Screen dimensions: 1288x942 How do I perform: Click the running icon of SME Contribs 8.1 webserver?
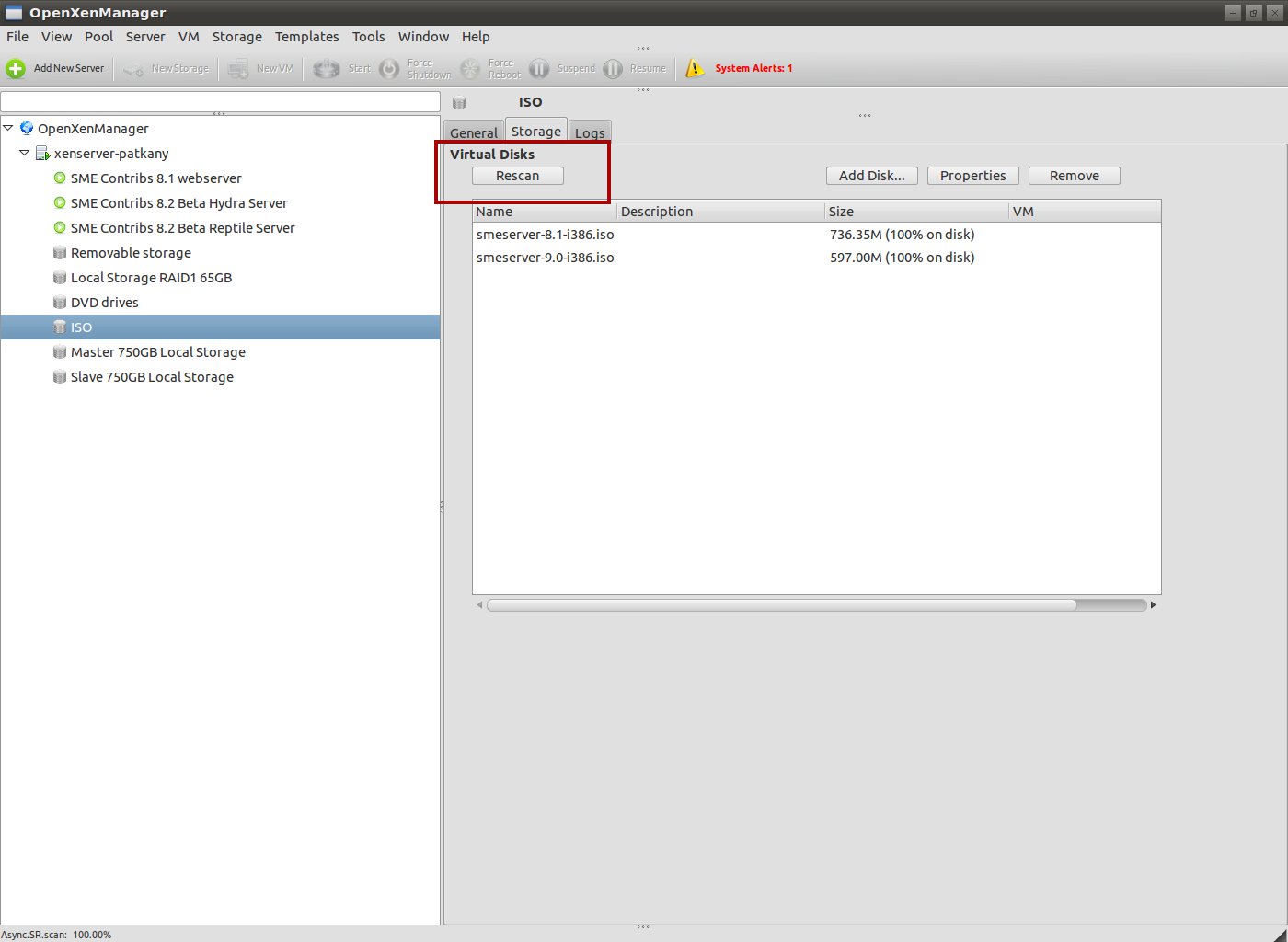[60, 178]
